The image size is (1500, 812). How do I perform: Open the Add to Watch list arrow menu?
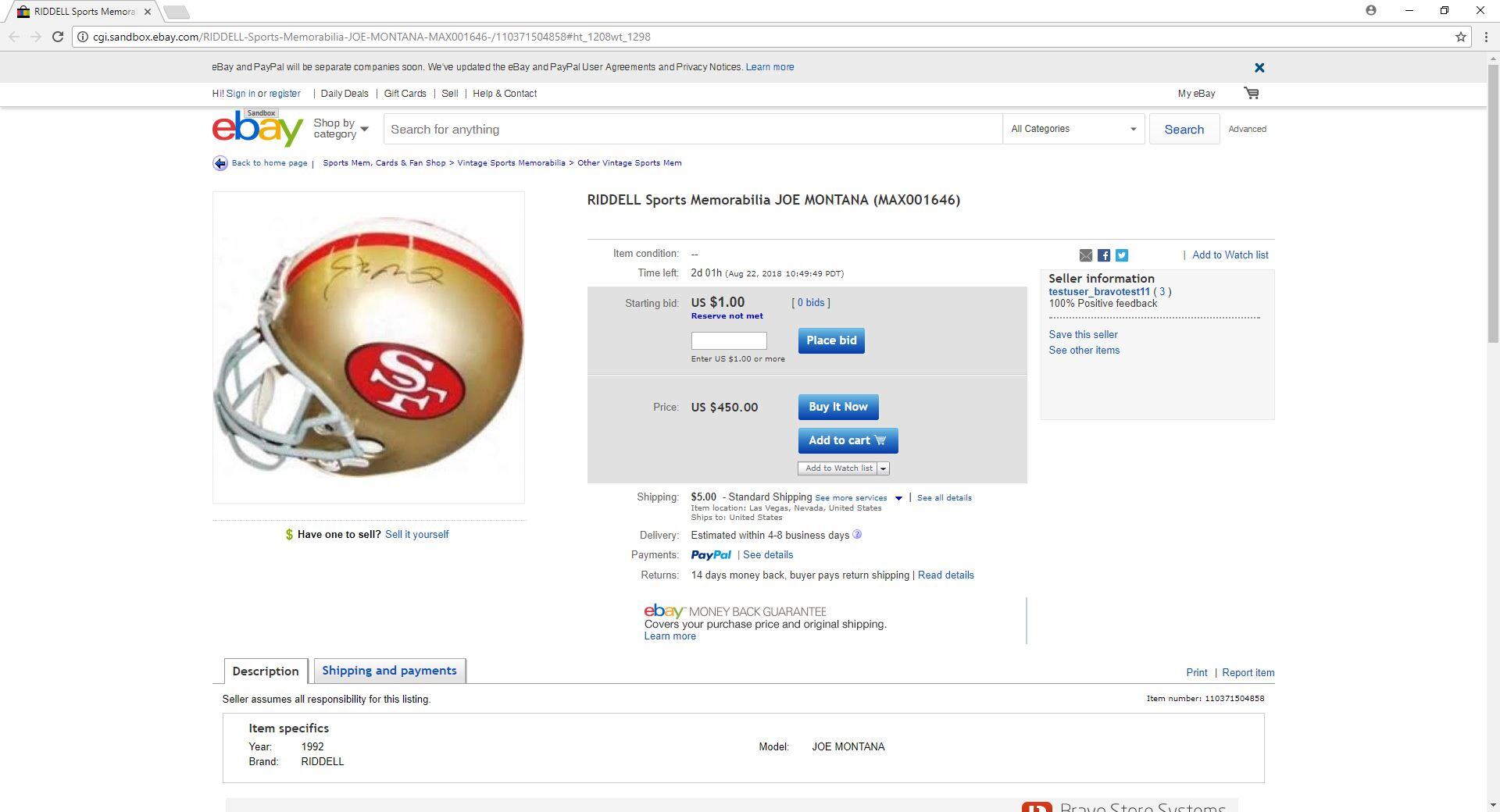pyautogui.click(x=884, y=468)
